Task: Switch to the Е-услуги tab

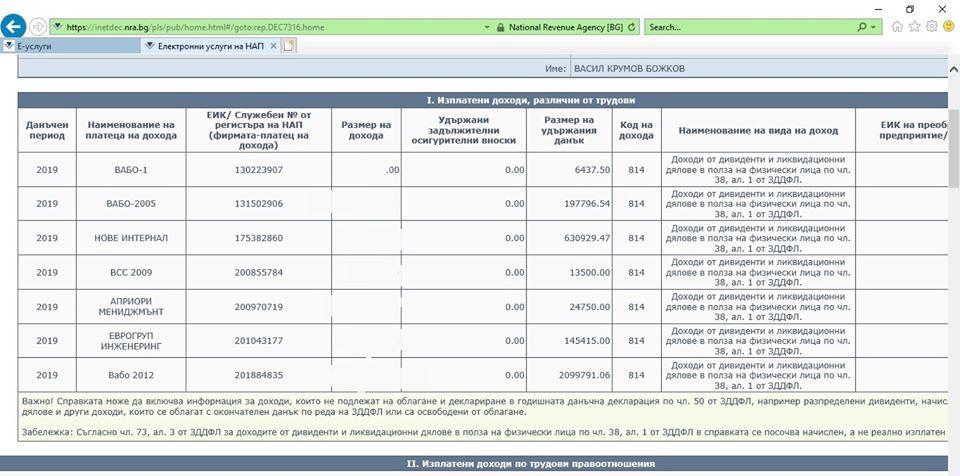Action: pyautogui.click(x=70, y=46)
